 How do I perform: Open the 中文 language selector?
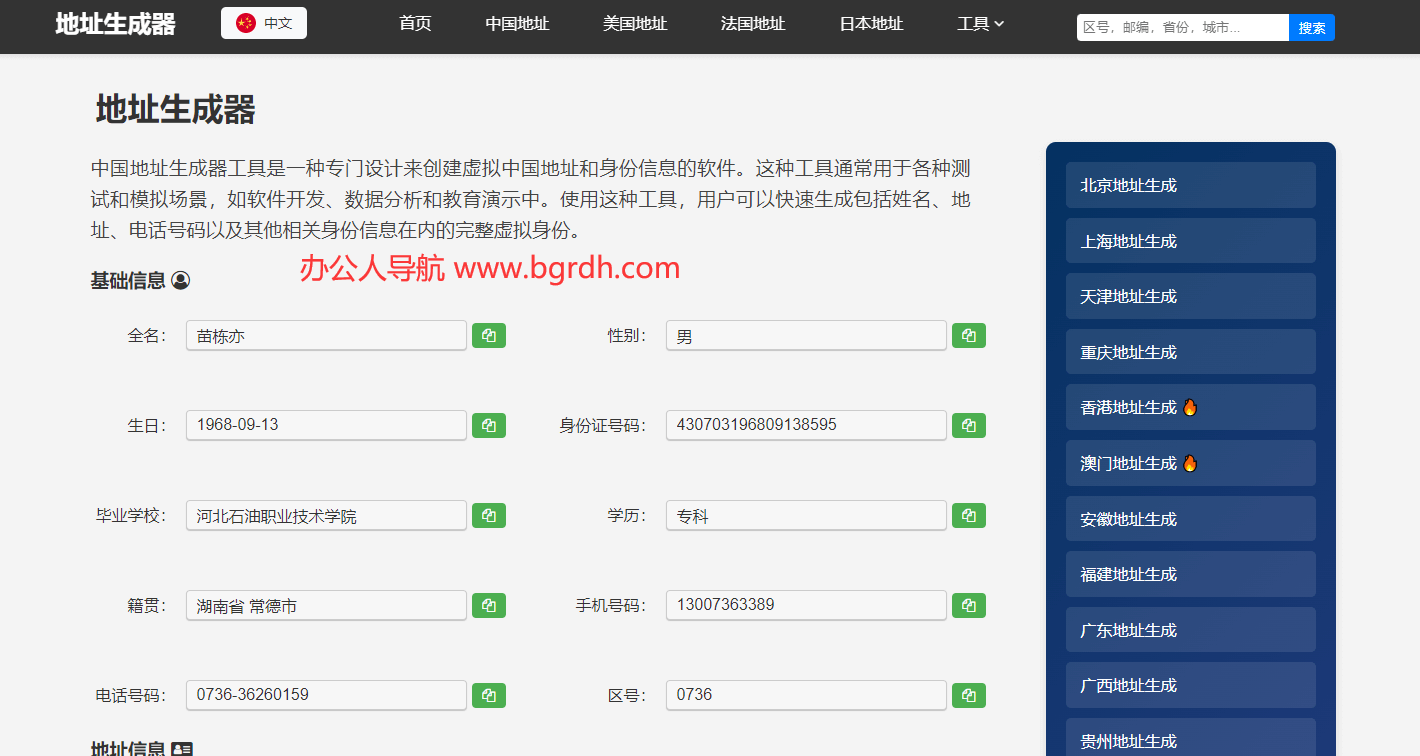coord(264,23)
